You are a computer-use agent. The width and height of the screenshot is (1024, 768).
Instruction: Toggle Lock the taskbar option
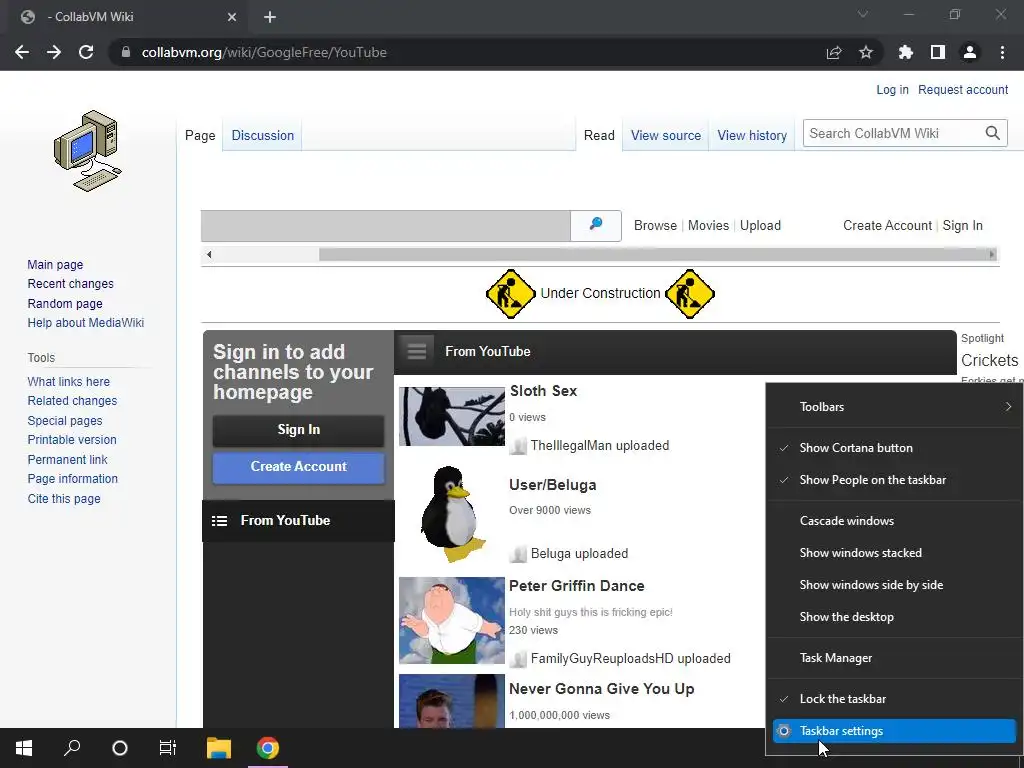click(894, 699)
